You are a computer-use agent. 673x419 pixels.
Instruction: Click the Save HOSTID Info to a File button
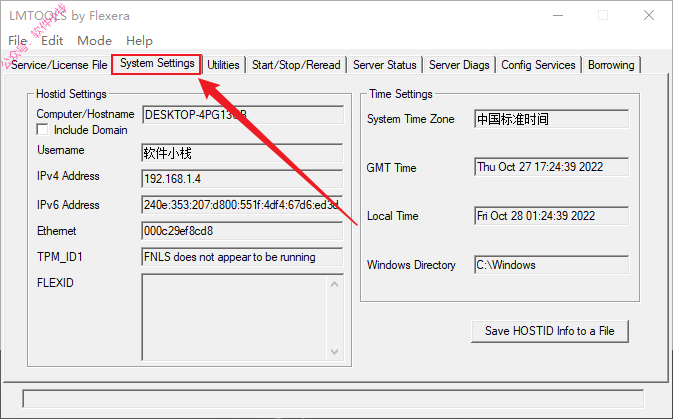coord(549,331)
